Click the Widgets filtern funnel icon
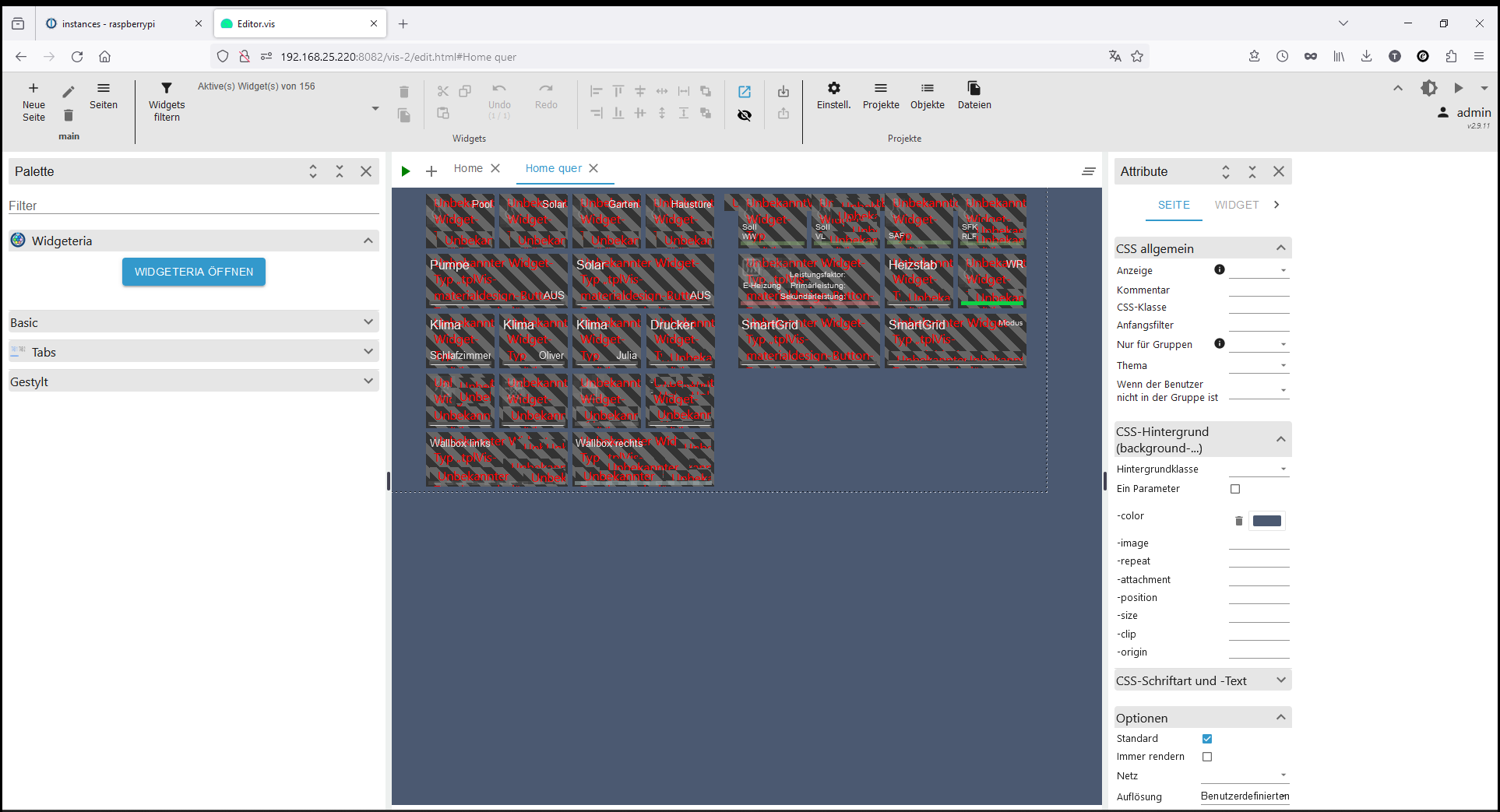This screenshot has width=1500, height=812. [x=167, y=88]
